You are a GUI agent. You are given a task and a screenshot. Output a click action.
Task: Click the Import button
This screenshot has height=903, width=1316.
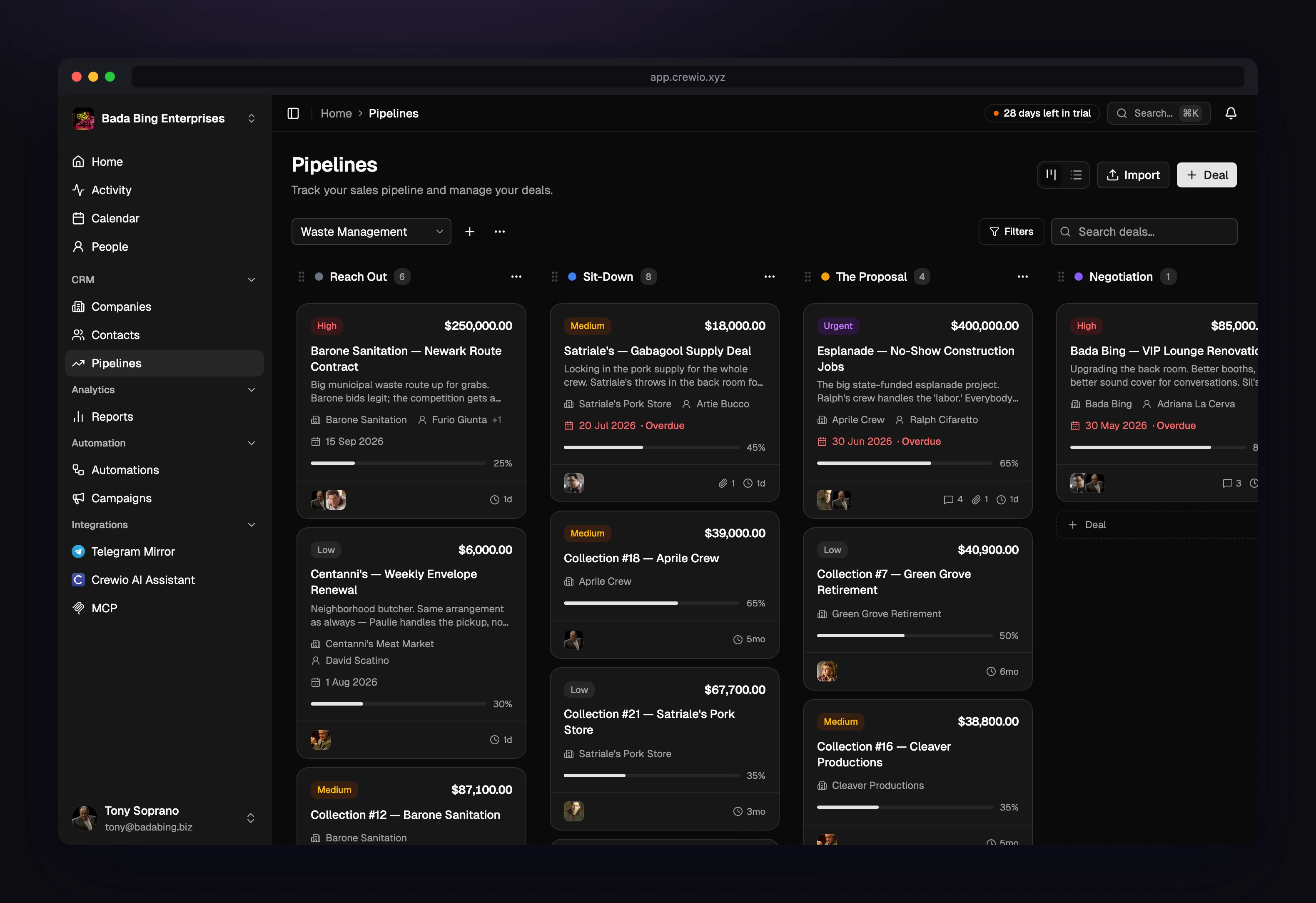1132,175
